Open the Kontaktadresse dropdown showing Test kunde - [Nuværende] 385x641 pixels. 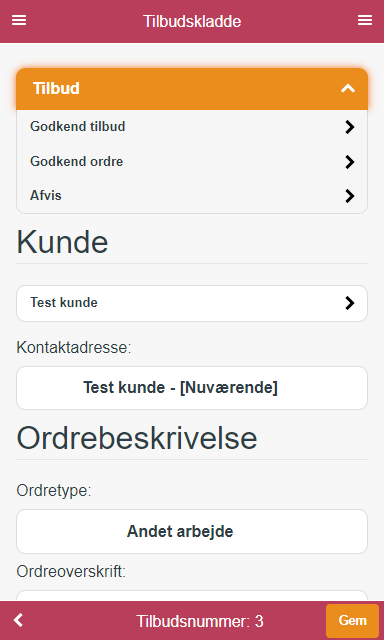point(192,388)
